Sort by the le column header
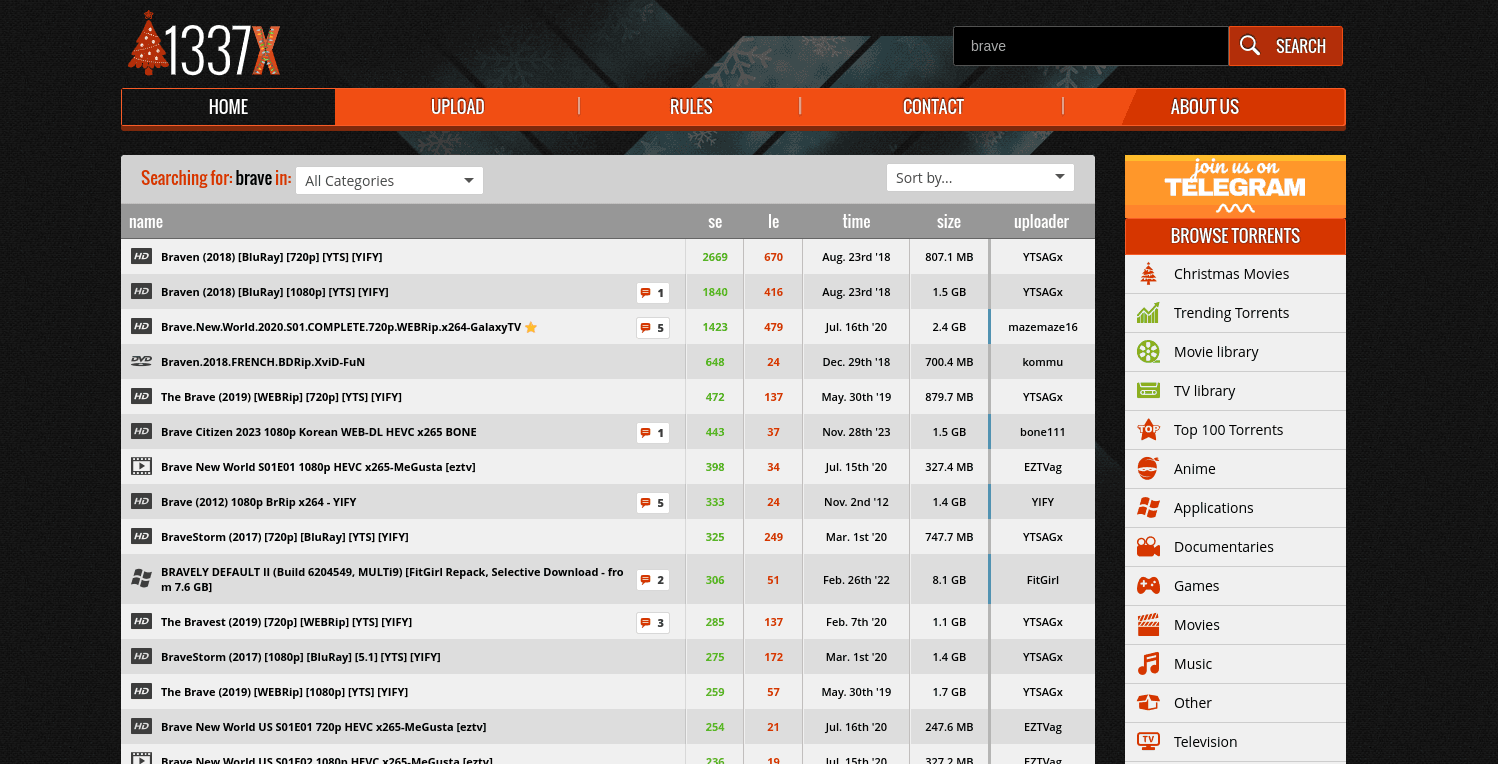 click(773, 222)
